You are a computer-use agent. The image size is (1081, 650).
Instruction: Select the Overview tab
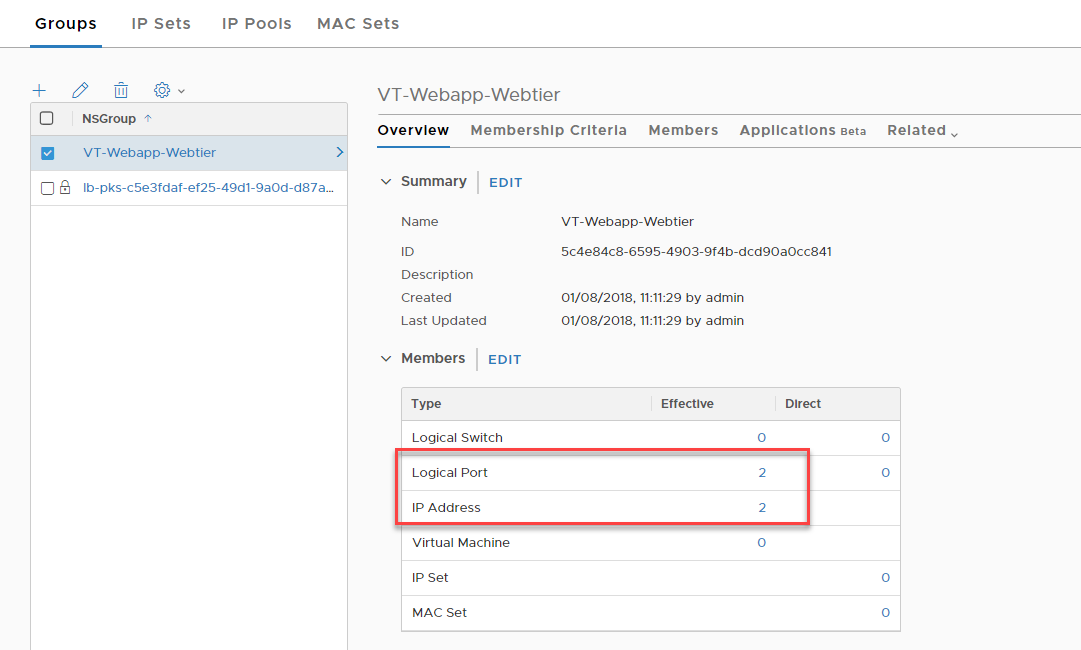click(x=413, y=130)
